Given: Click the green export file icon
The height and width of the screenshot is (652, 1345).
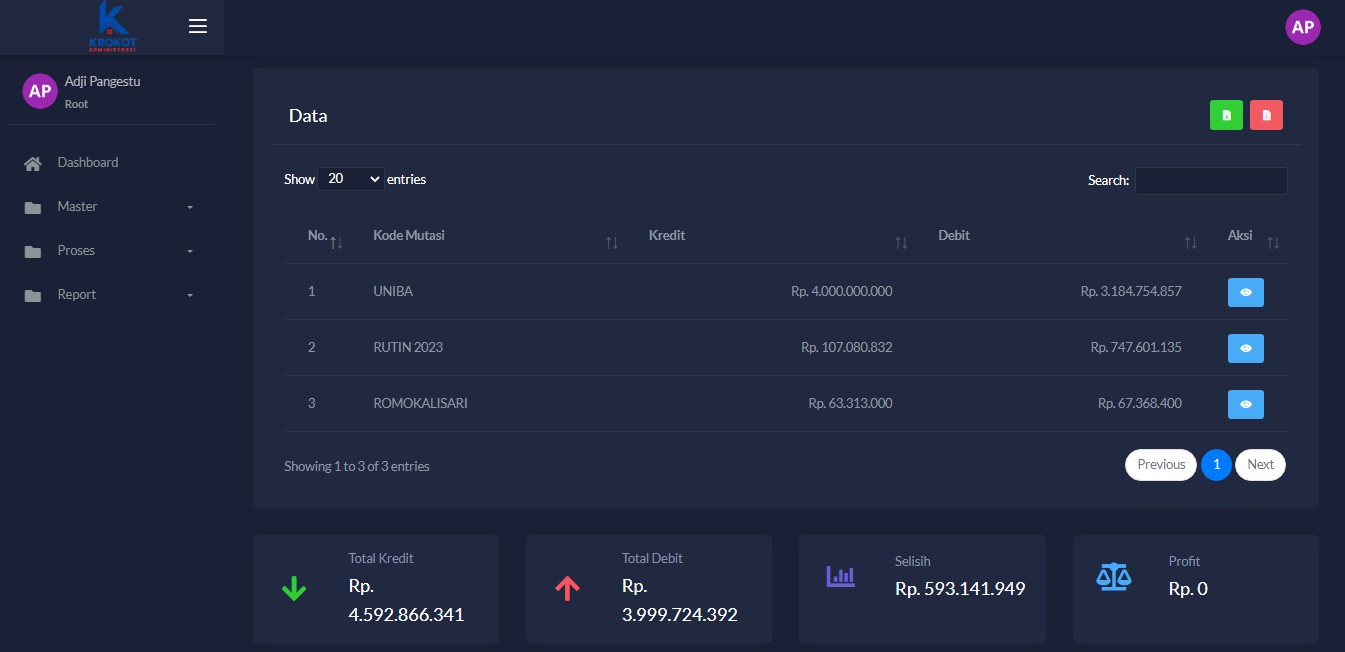Looking at the screenshot, I should coord(1226,116).
